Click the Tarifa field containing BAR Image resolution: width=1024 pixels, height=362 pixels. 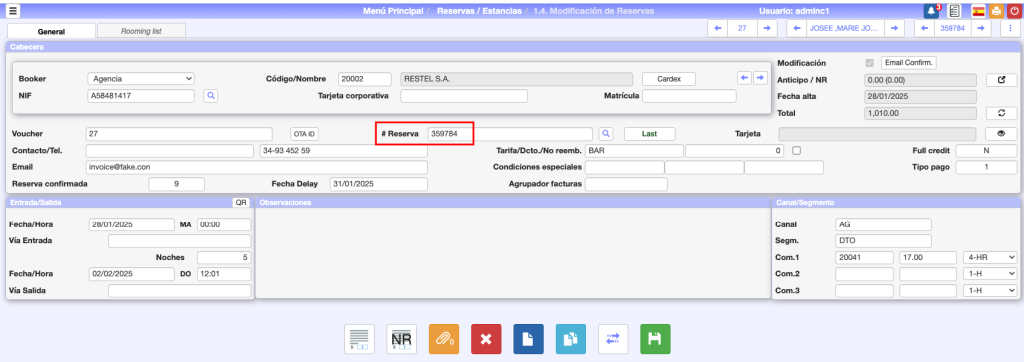tap(634, 151)
